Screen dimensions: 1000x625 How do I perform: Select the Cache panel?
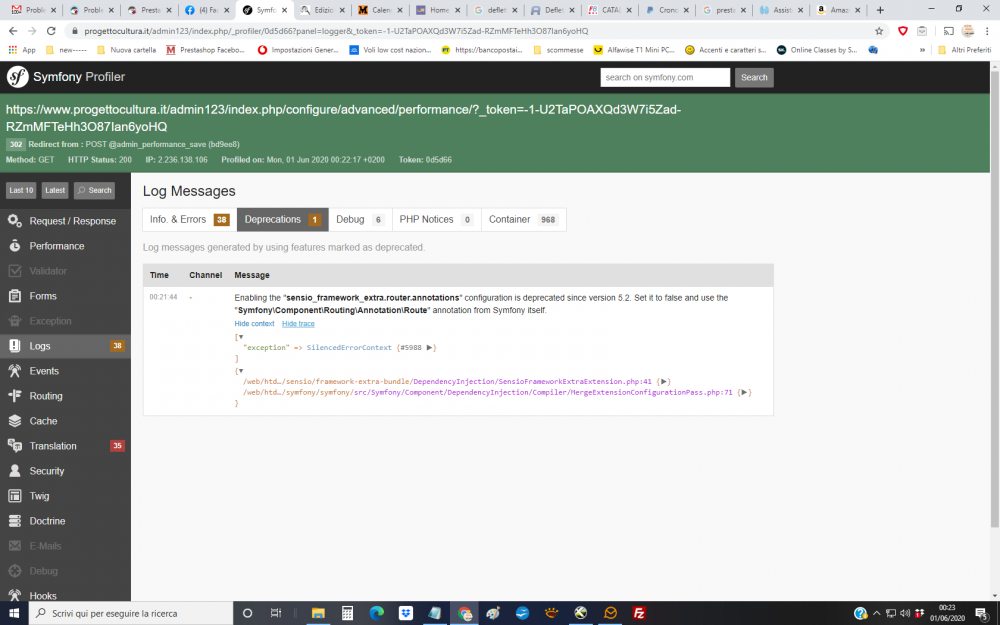(x=44, y=420)
